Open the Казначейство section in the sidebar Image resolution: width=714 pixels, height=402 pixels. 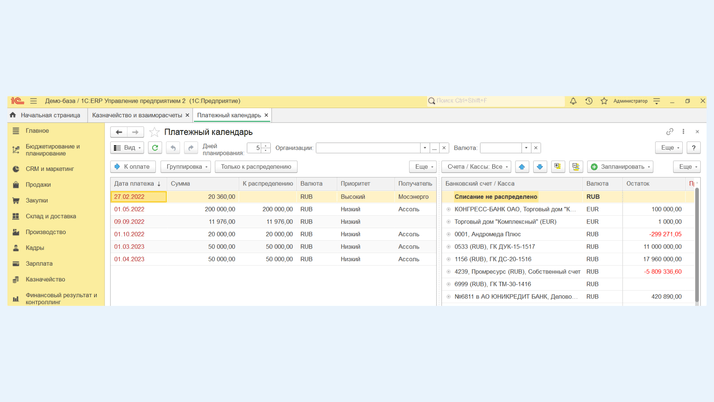45,279
